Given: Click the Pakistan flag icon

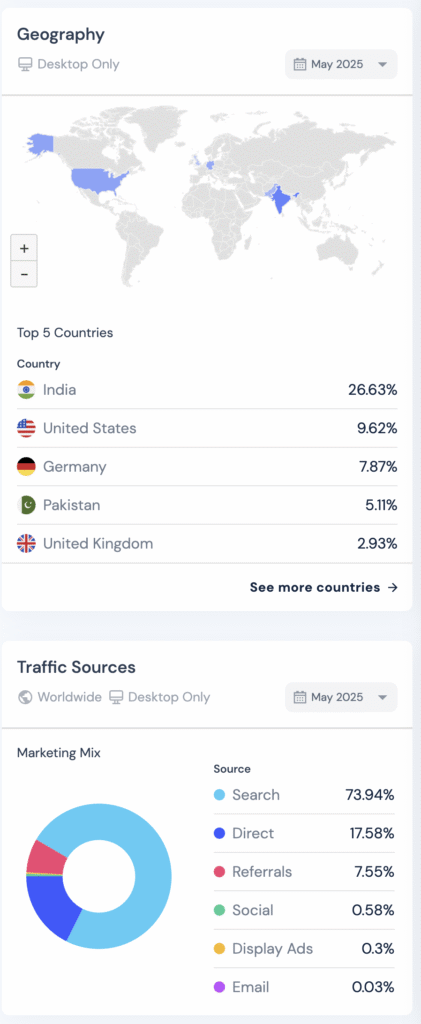Looking at the screenshot, I should [26, 505].
